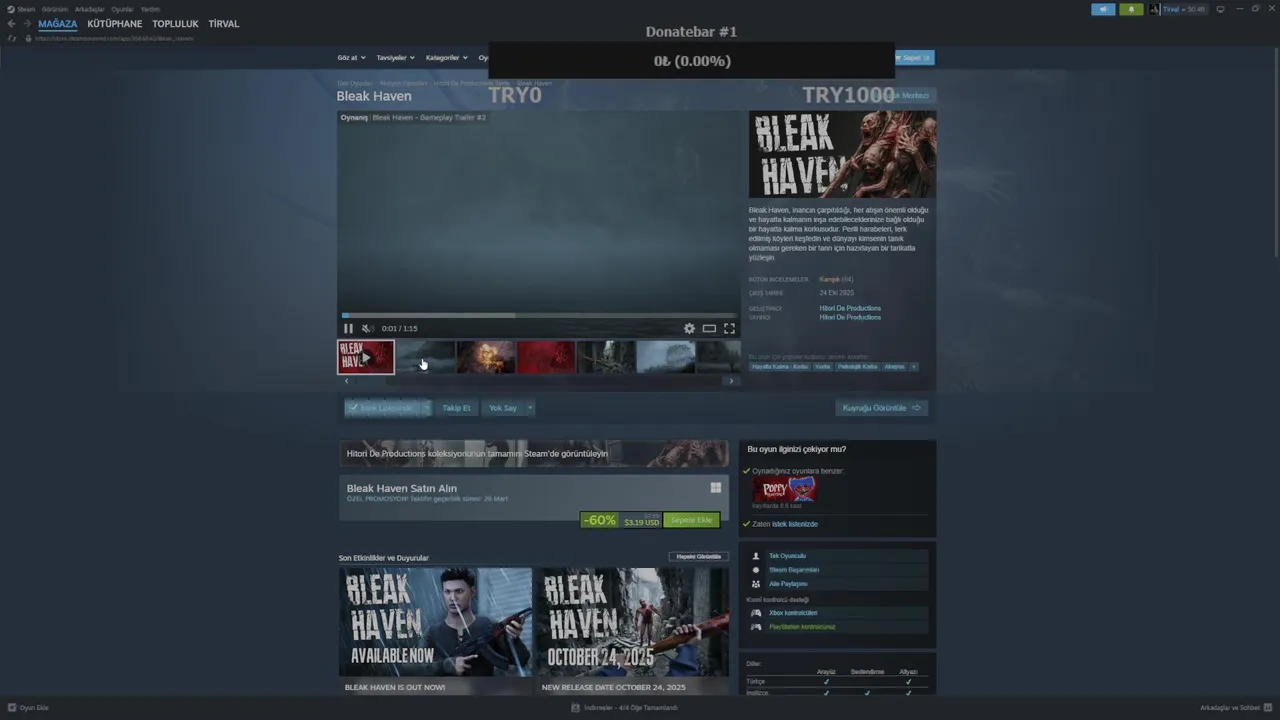Click the Windows platform icon
This screenshot has width=1280, height=720.
(716, 488)
